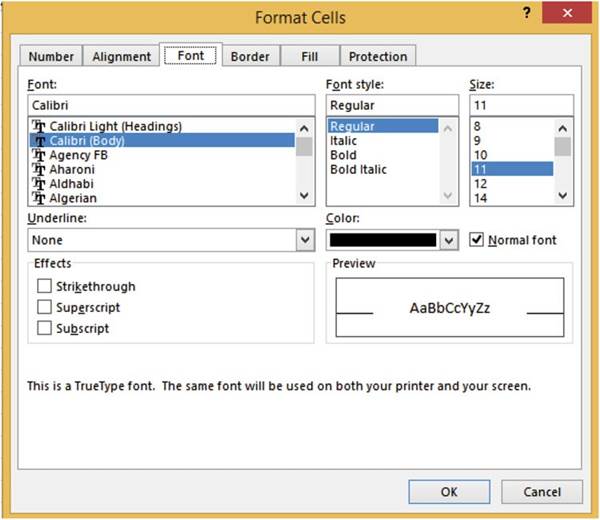Screen dimensions: 600x520
Task: Click down arrow of Size list scrollbar
Action: click(x=563, y=196)
